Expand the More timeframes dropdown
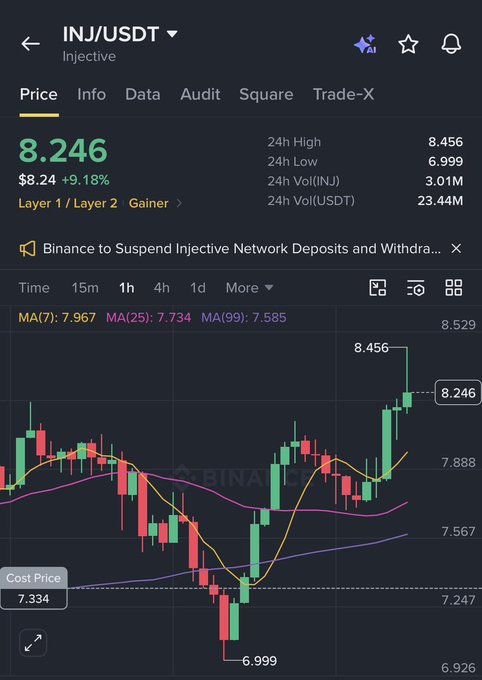482x680 pixels. coord(249,288)
